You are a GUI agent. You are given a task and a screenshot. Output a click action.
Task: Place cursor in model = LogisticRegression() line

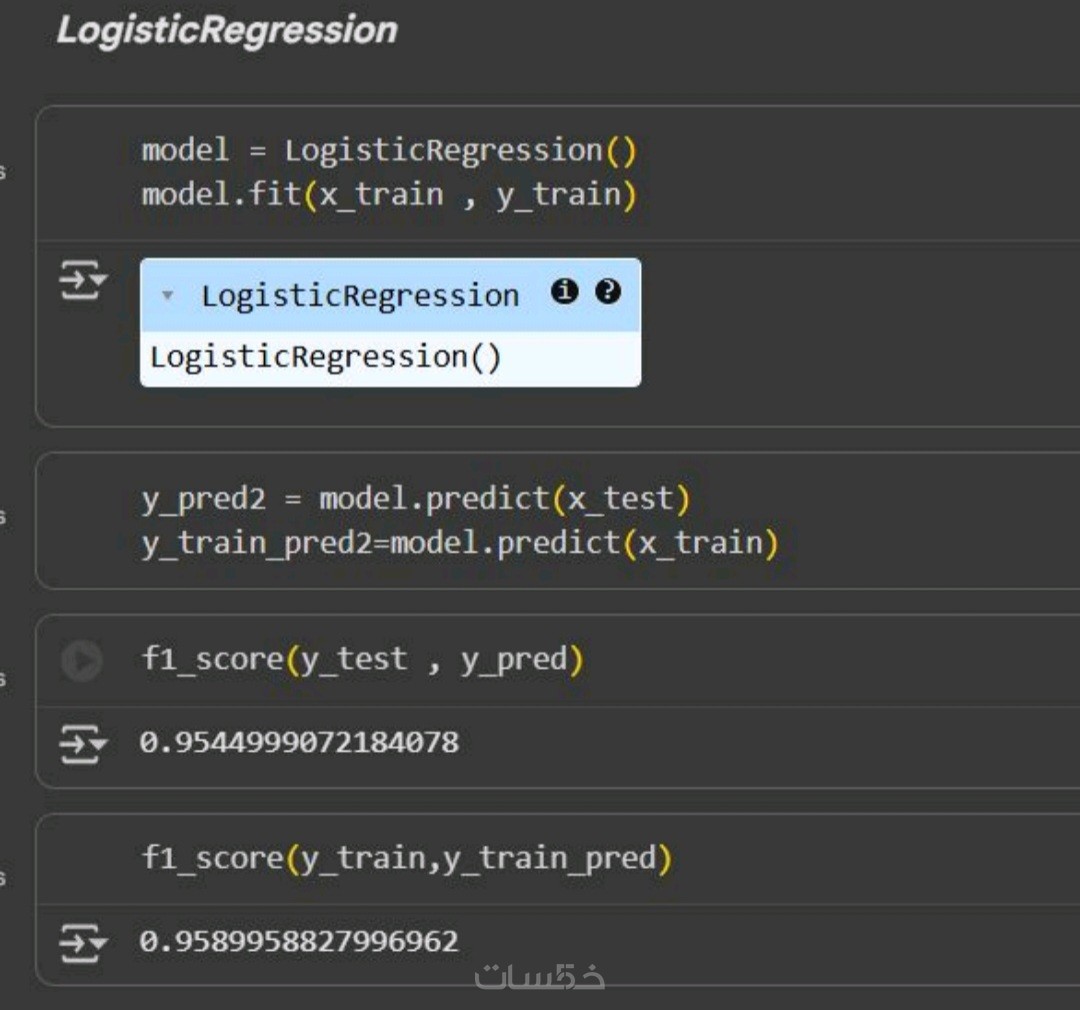tap(389, 151)
